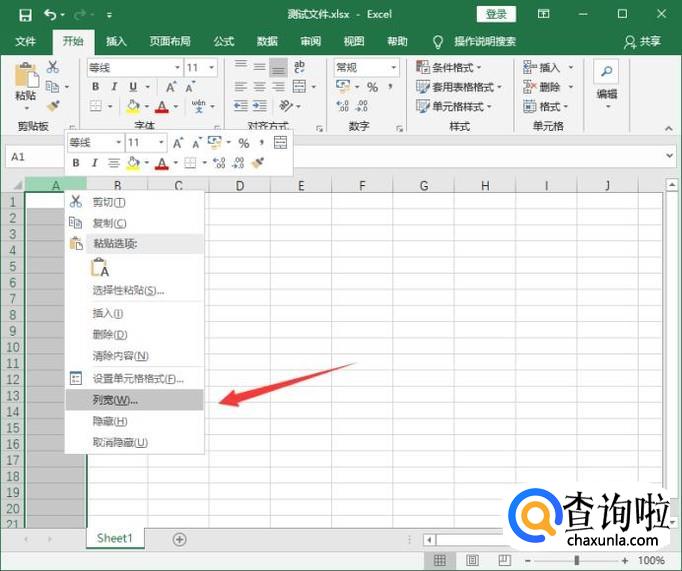Decrease font size in the ribbon

(190, 87)
